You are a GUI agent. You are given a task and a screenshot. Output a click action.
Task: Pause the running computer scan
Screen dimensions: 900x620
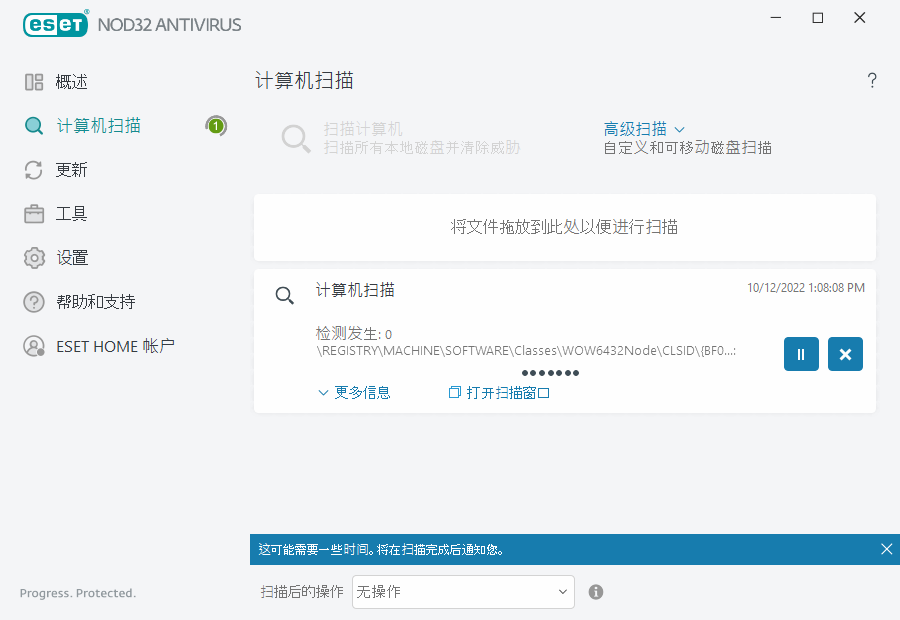point(801,354)
